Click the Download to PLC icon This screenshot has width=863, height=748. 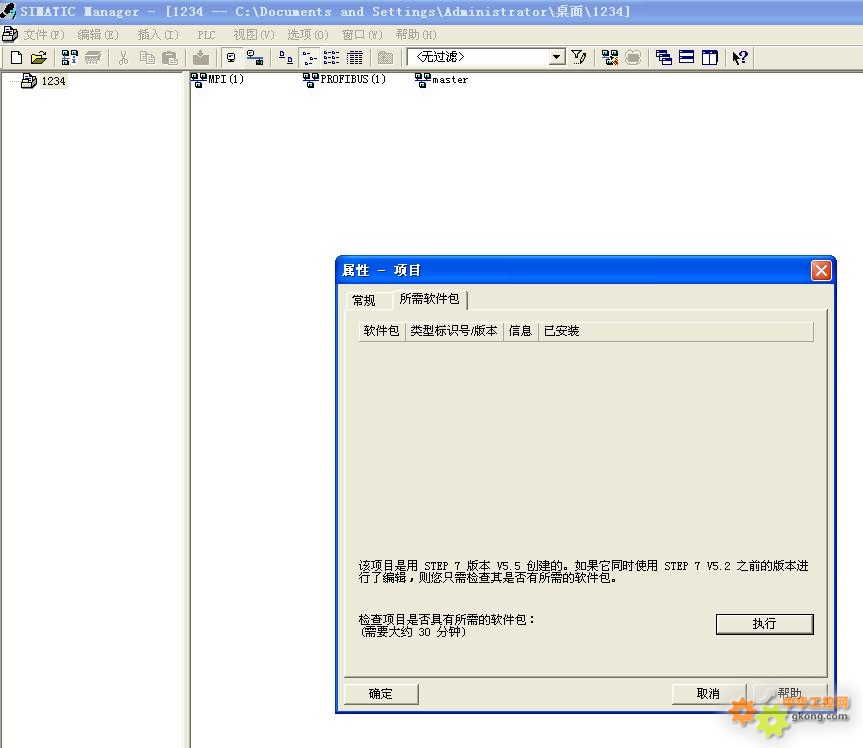click(x=201, y=57)
